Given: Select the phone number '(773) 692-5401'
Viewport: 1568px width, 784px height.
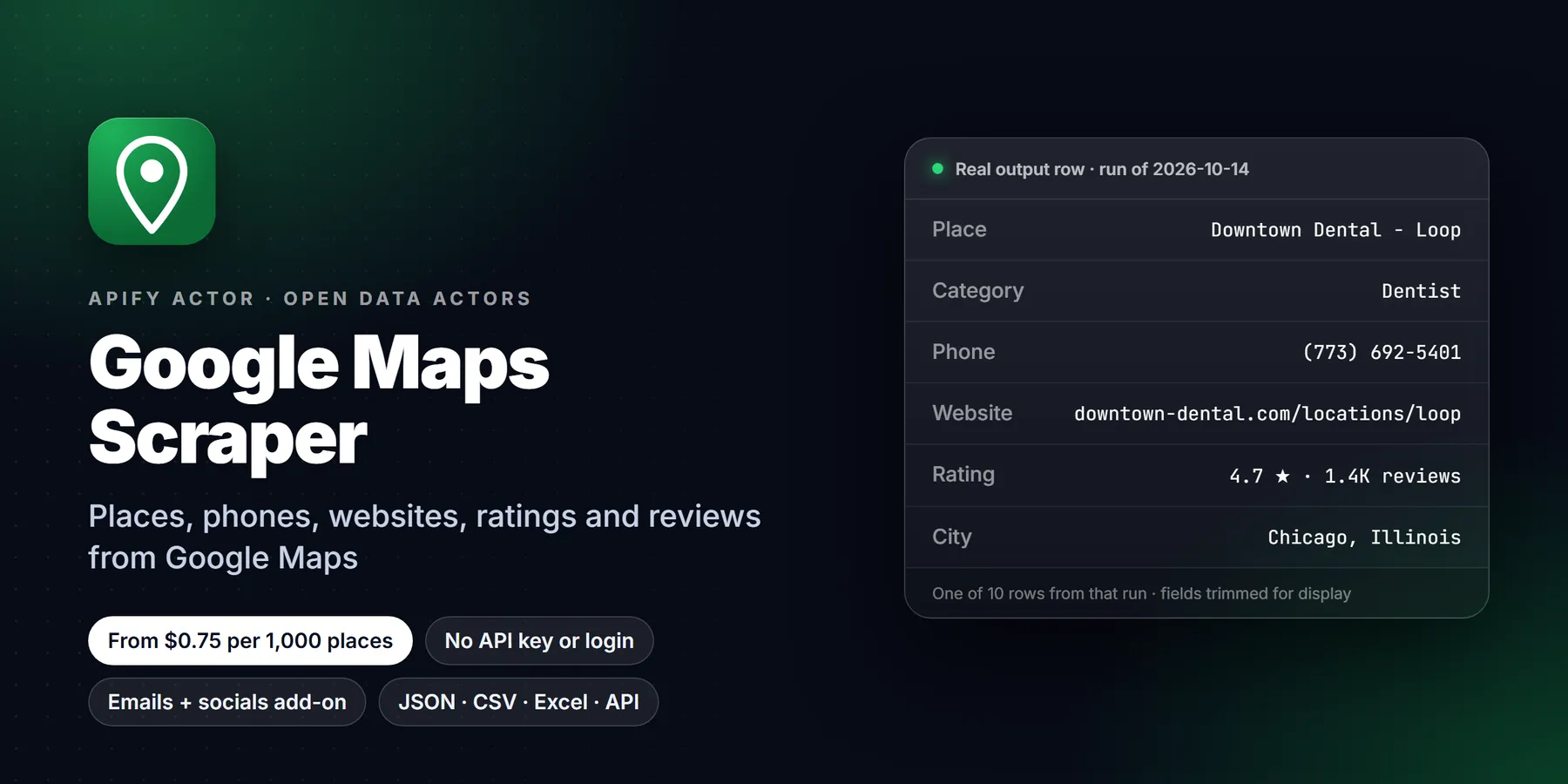Looking at the screenshot, I should pyautogui.click(x=1382, y=352).
